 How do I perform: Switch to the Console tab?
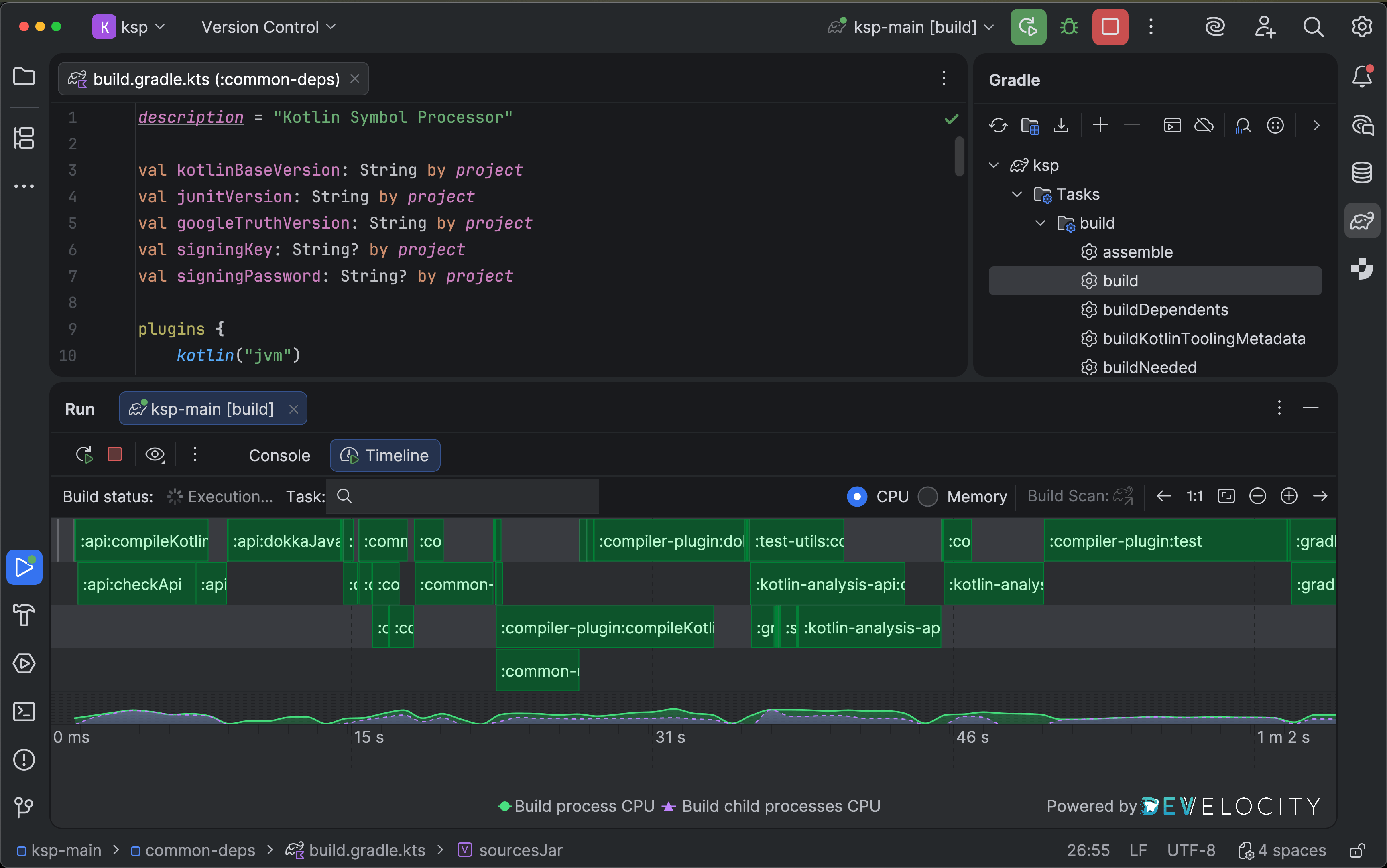click(x=279, y=455)
